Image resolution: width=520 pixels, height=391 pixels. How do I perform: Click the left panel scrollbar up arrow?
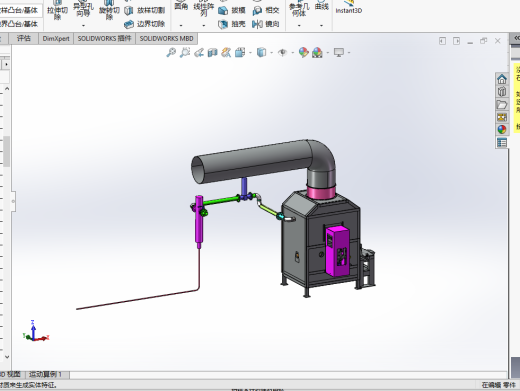[x=7, y=89]
